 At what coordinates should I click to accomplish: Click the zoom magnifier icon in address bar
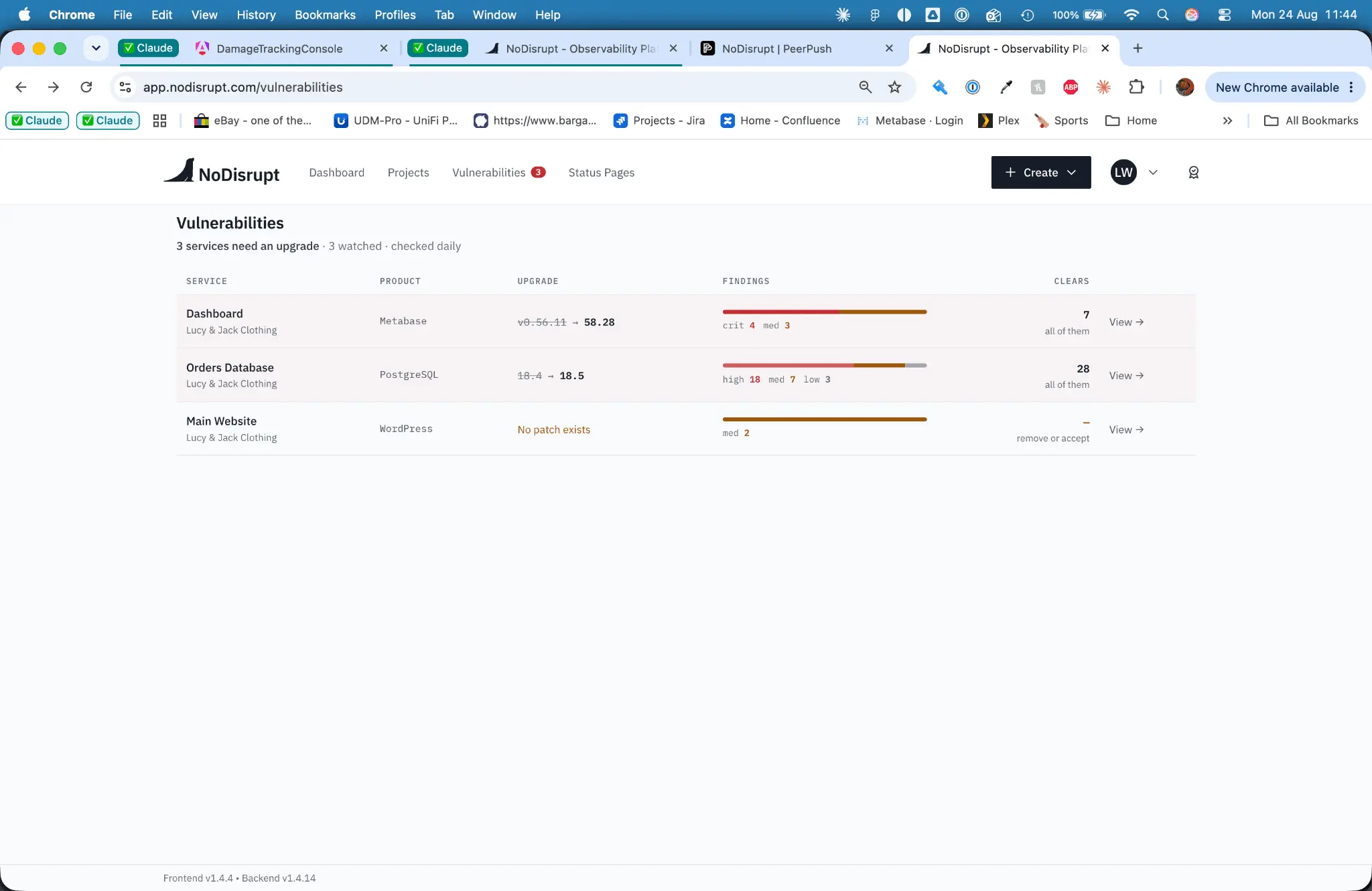click(865, 87)
